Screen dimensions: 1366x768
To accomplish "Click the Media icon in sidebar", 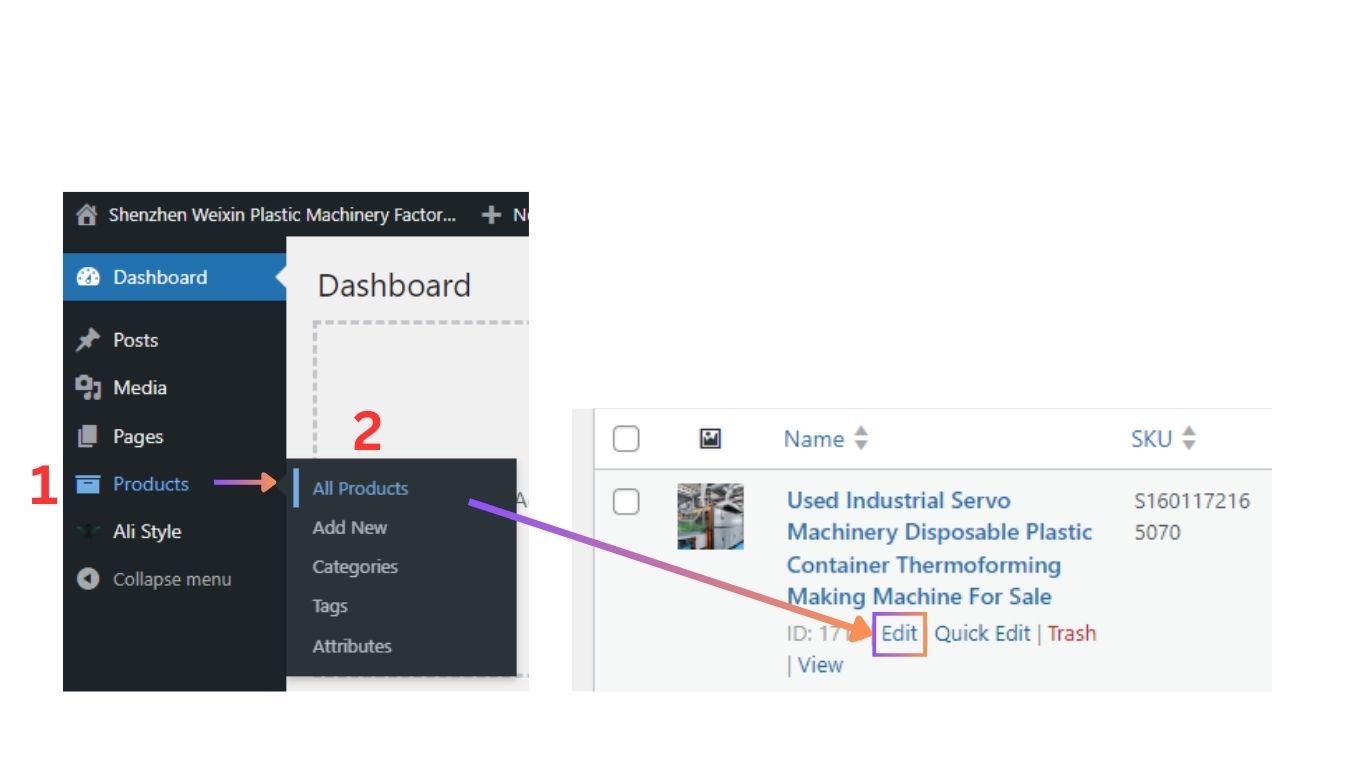I will (x=88, y=388).
